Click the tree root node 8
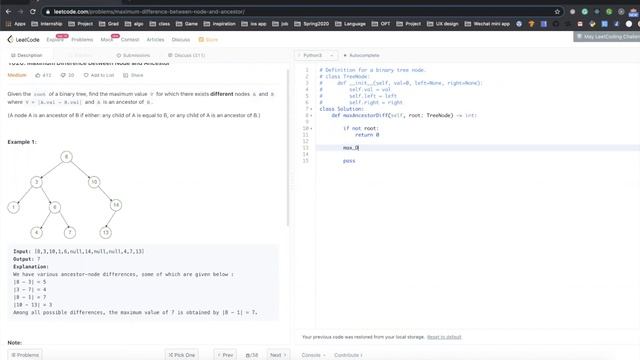The image size is (640, 360). coord(67,157)
